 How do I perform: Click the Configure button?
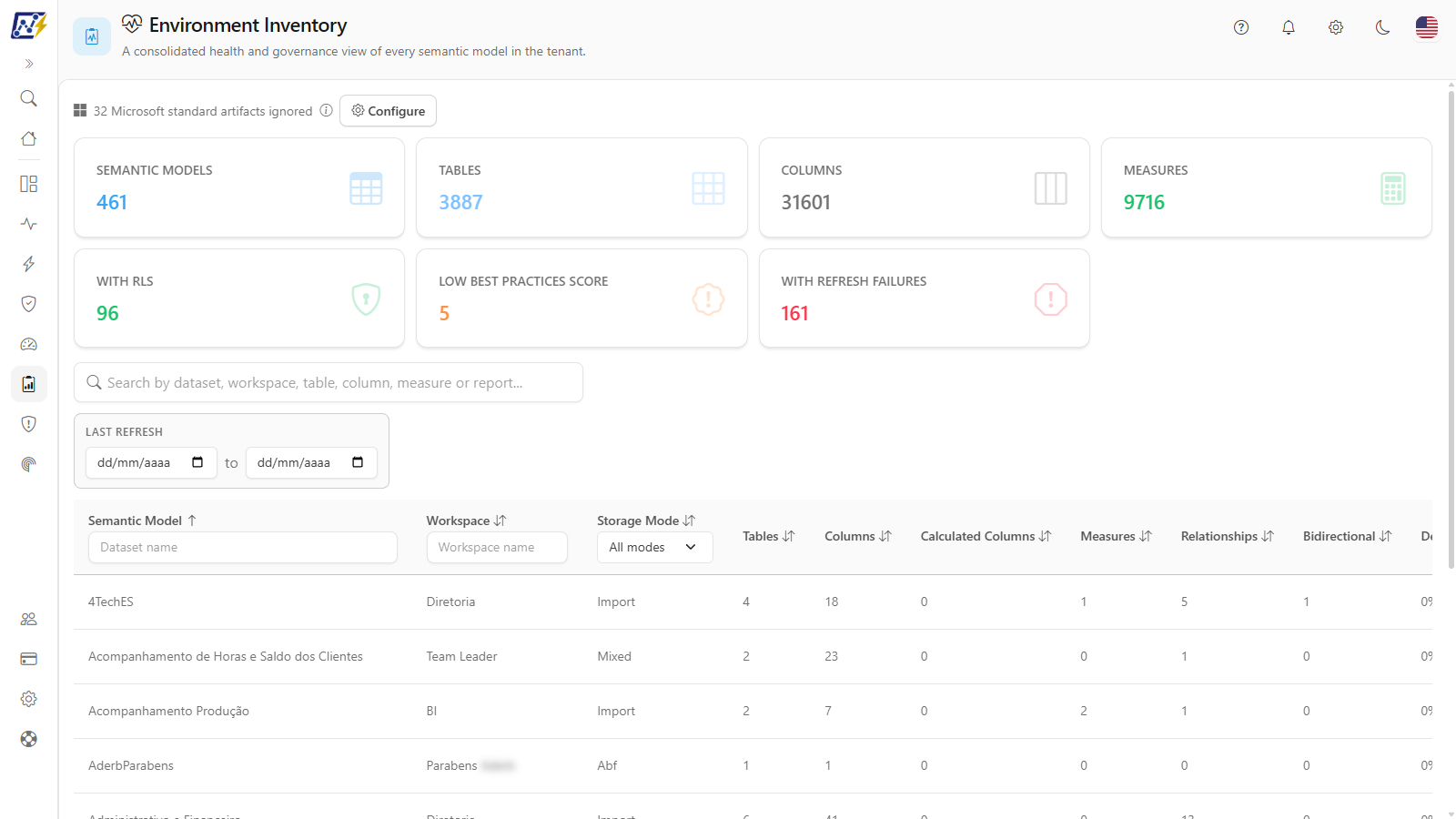pyautogui.click(x=389, y=111)
